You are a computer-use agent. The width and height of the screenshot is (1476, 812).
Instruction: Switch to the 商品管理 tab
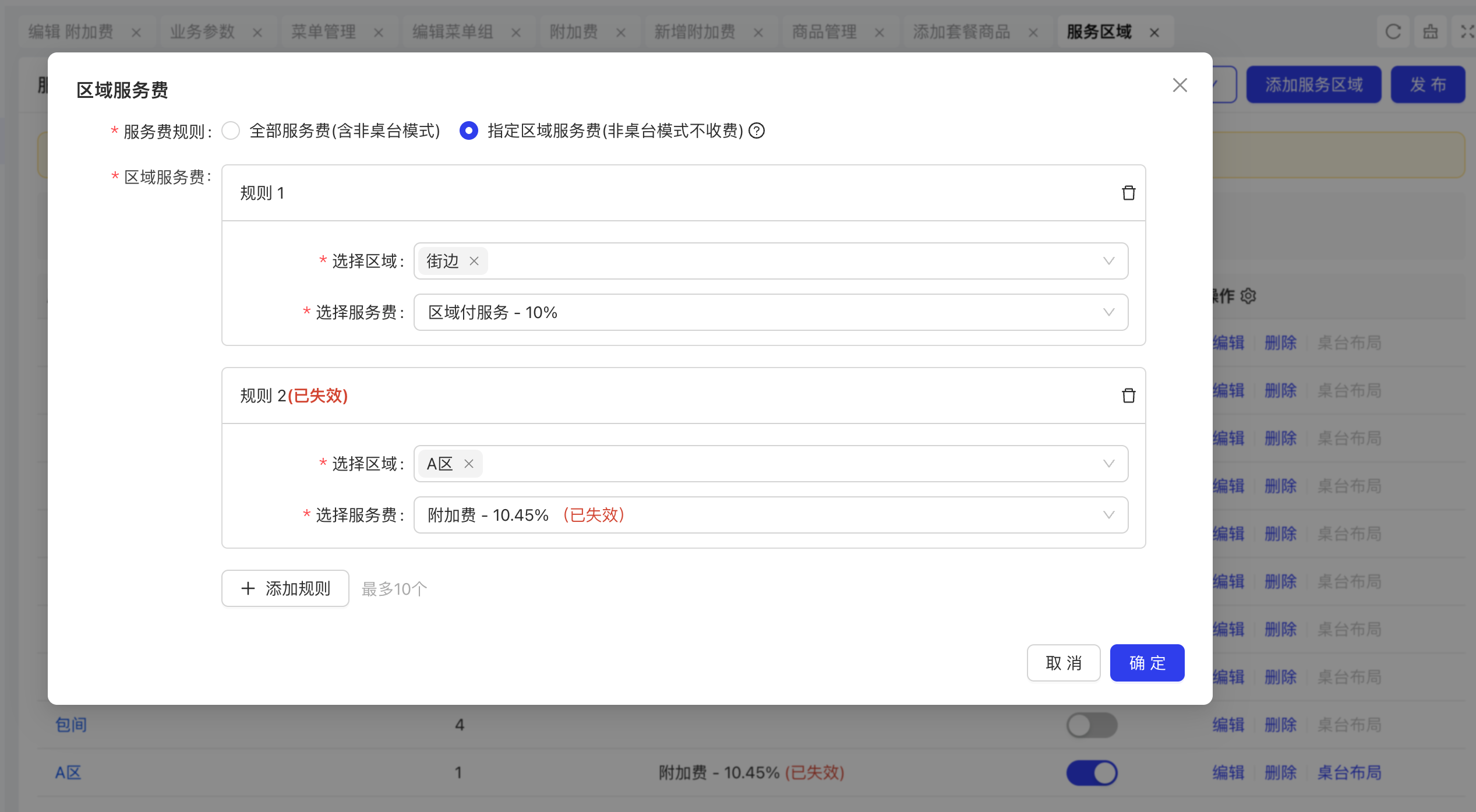tap(824, 31)
